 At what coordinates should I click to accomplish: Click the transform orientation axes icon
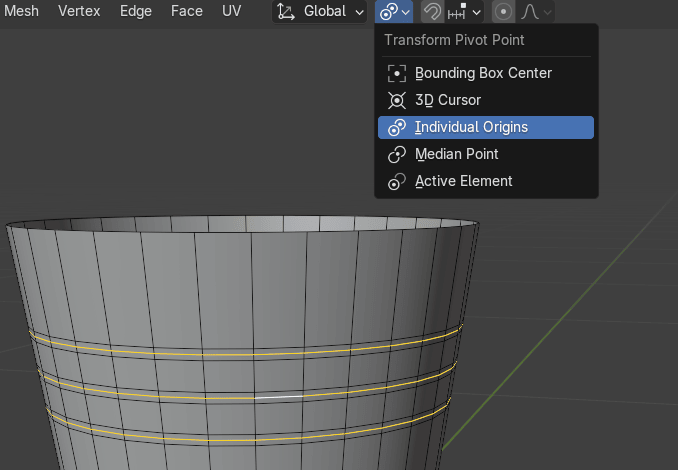[286, 12]
